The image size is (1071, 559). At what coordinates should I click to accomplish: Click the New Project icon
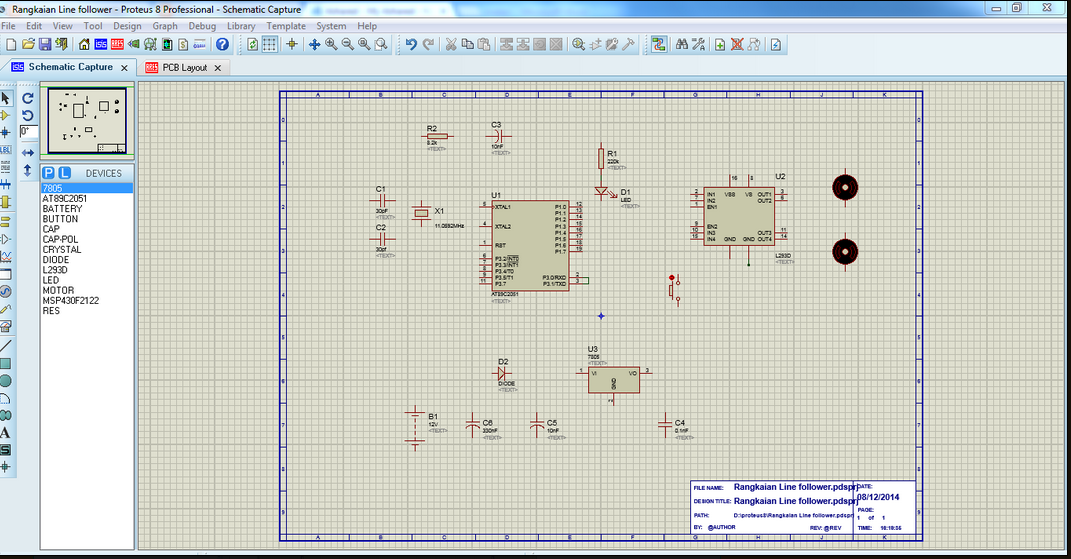[x=11, y=44]
